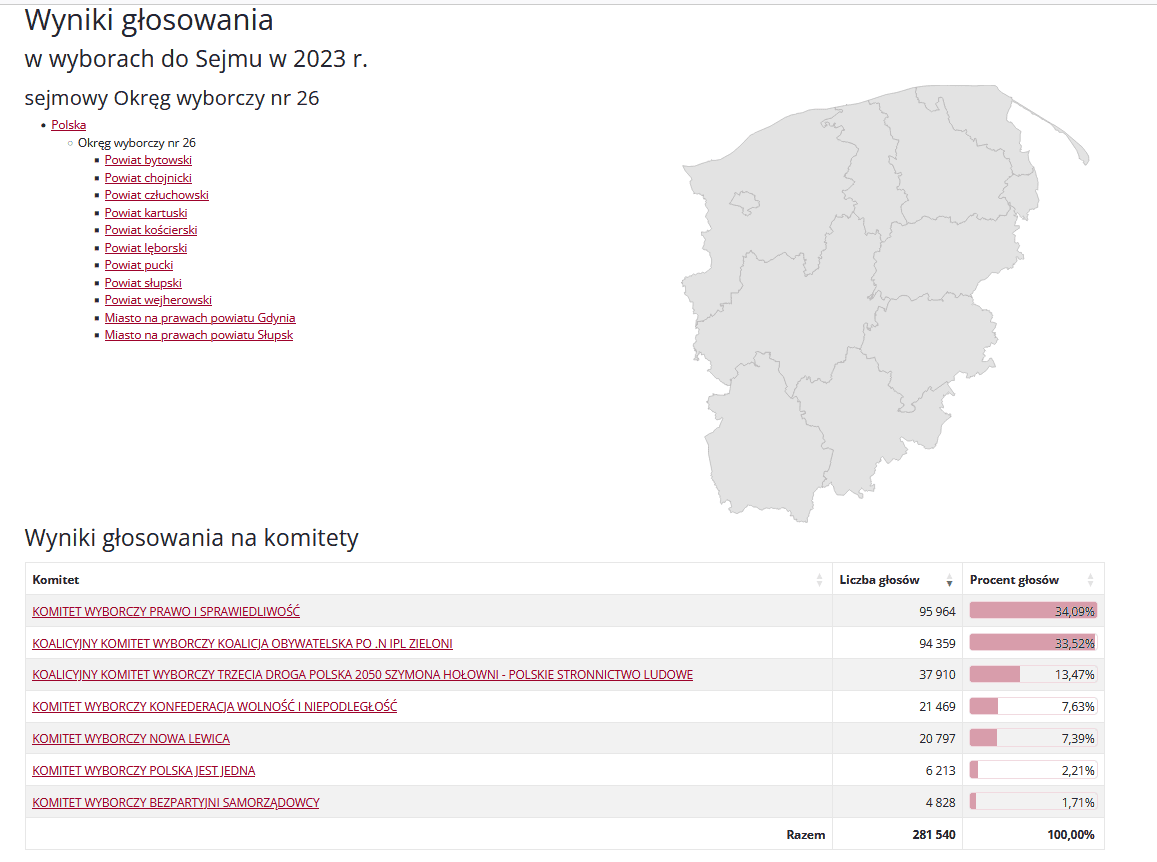Select Powiat człuchowski from the list
This screenshot has height=862, width=1157.
pyautogui.click(x=156, y=195)
